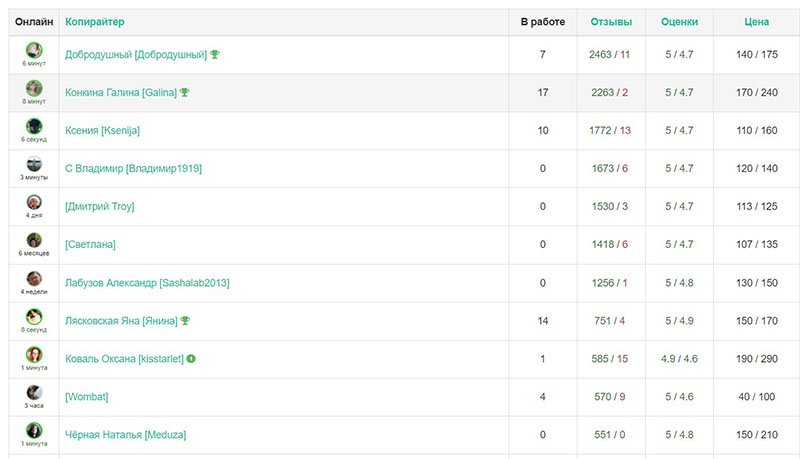
Task: Open Добродушный's avatar thumbnail
Action: click(34, 50)
